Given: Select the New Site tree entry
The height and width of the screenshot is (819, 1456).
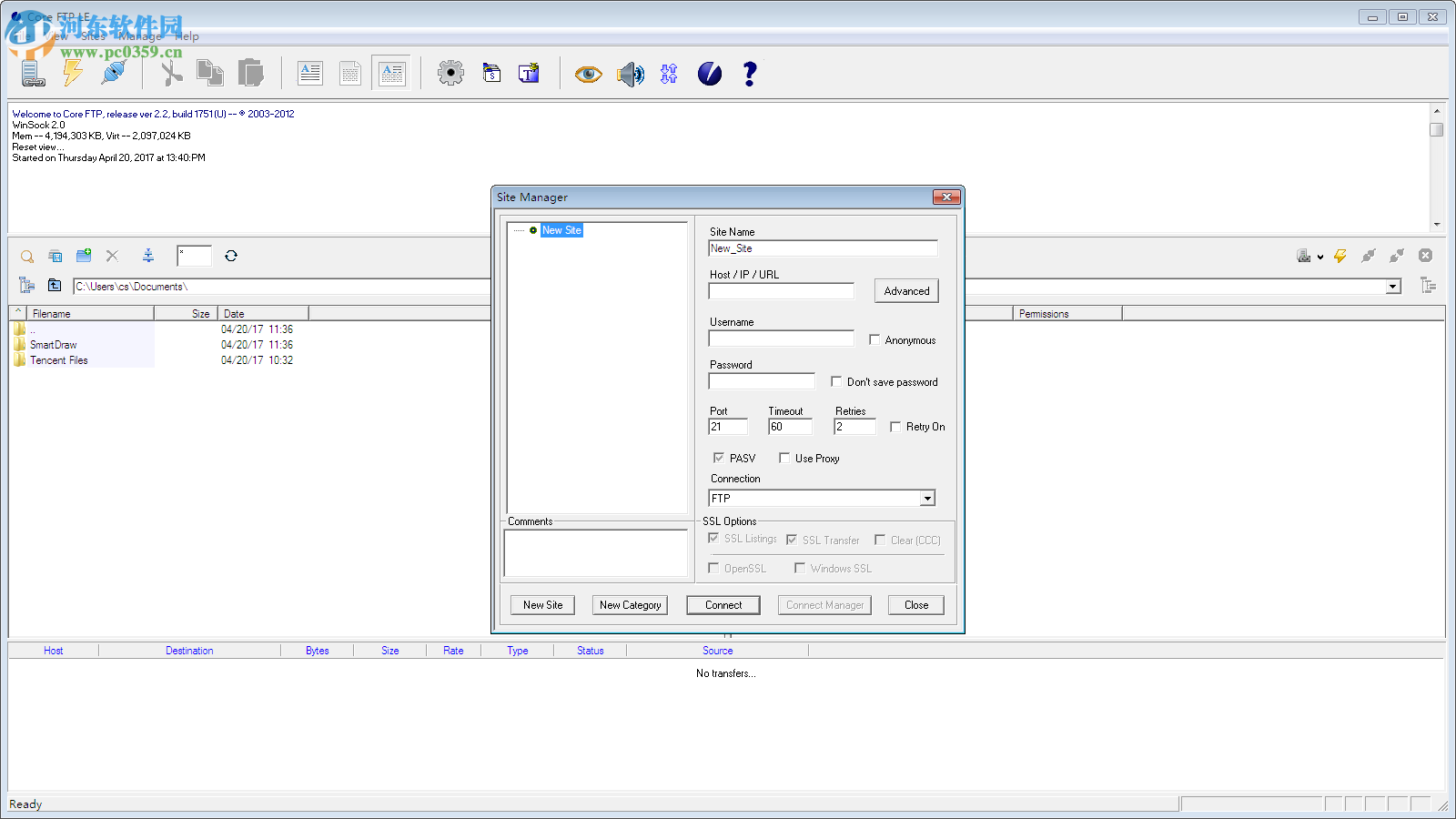Looking at the screenshot, I should (561, 230).
